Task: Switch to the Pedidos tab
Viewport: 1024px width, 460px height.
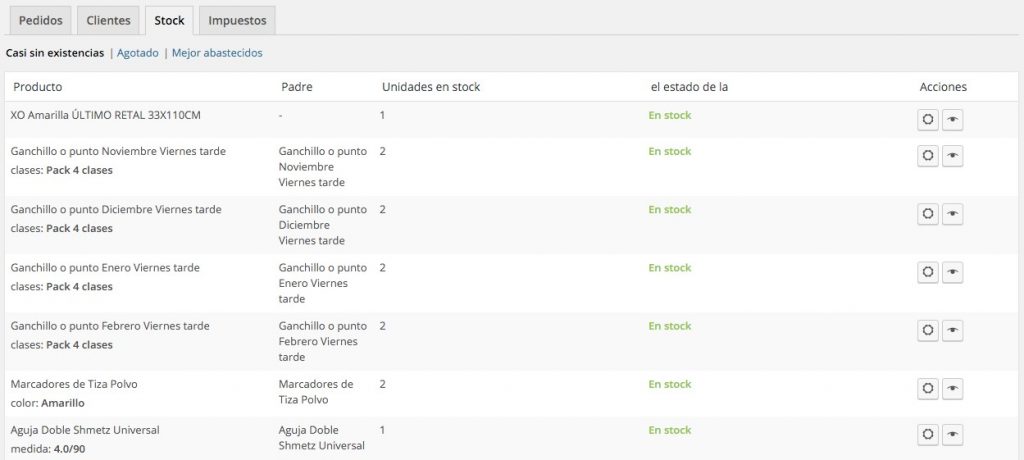Action: 40,20
